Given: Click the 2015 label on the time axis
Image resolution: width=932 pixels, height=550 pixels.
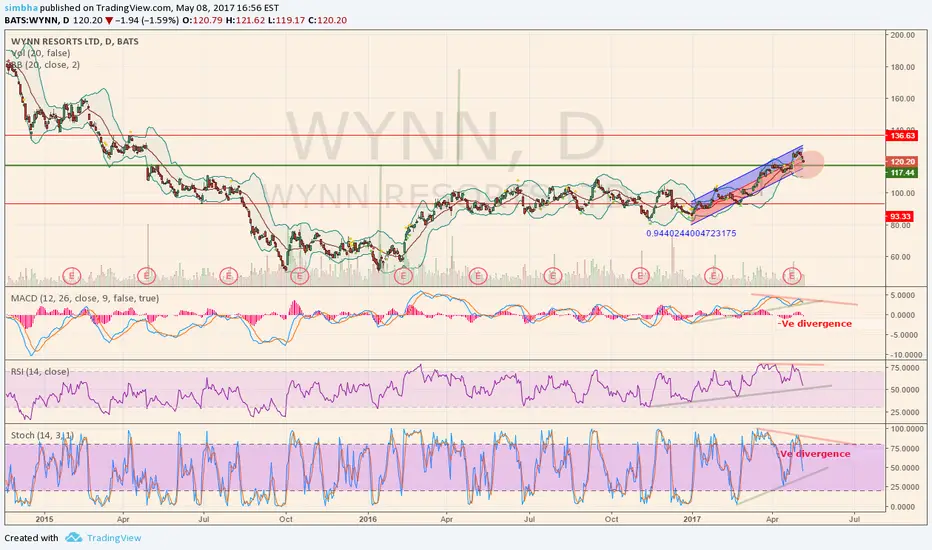Looking at the screenshot, I should (x=45, y=519).
